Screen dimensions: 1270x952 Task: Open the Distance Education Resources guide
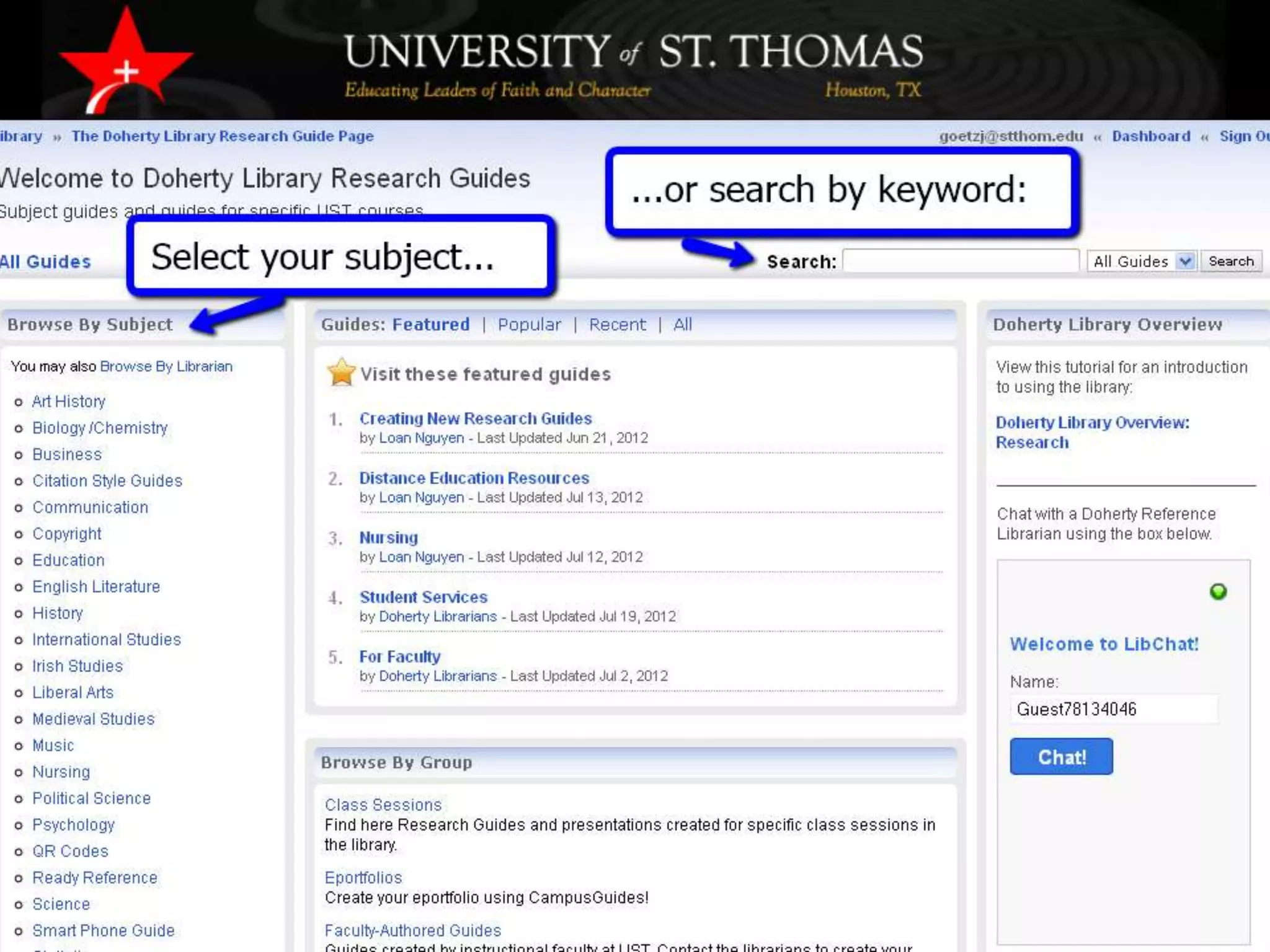tap(474, 478)
